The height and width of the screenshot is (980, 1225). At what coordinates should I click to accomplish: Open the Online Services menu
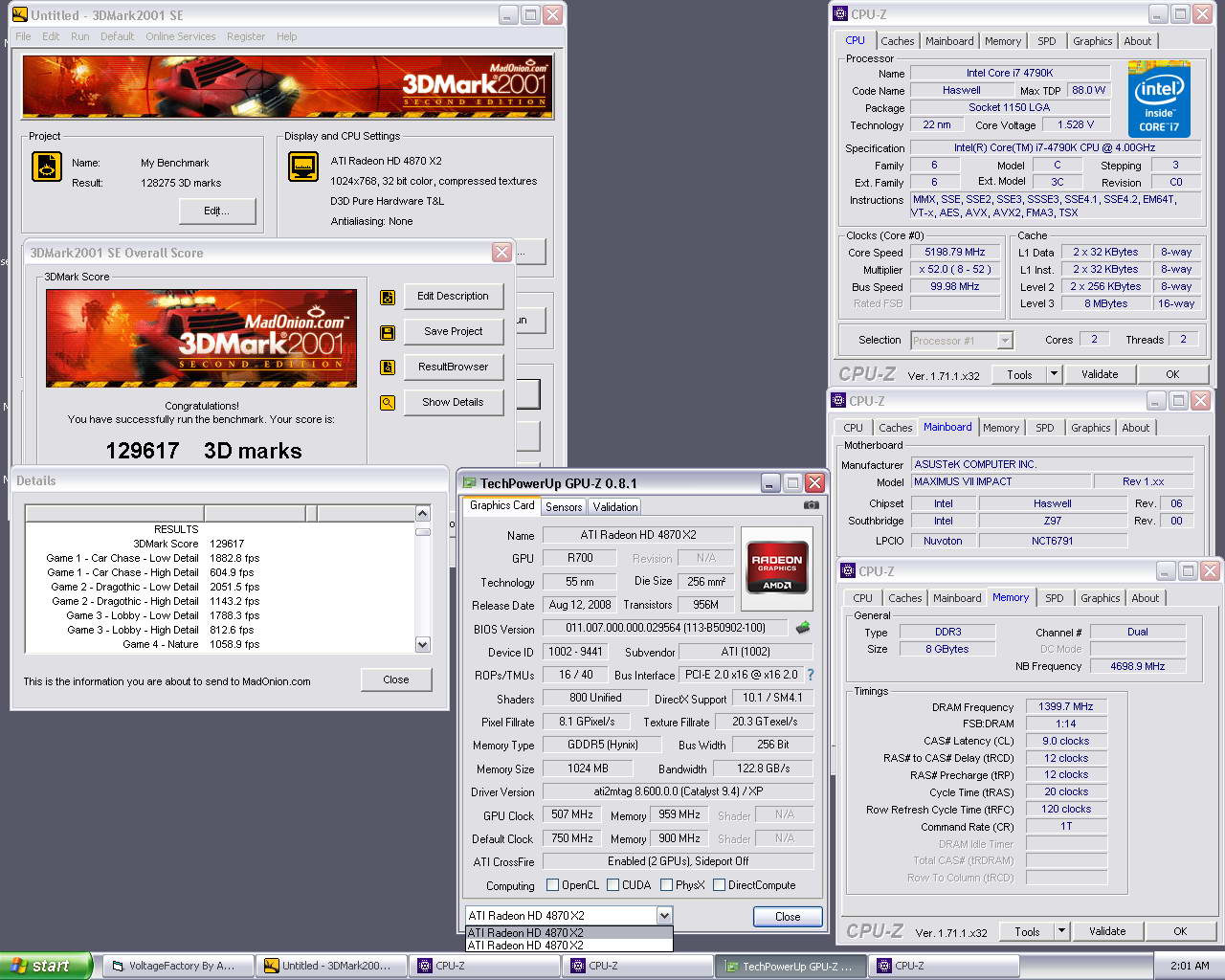coord(180,36)
